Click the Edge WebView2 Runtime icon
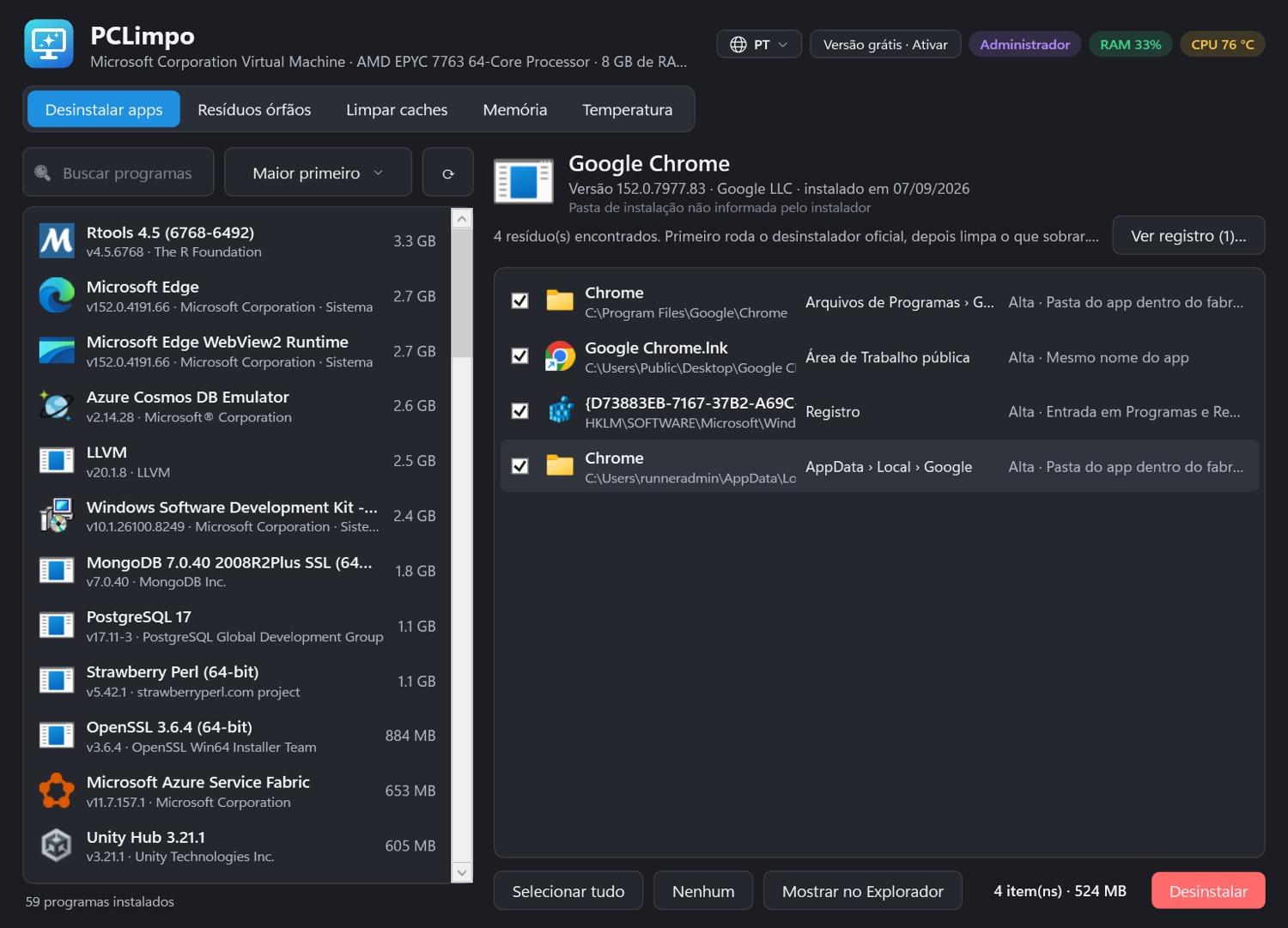The width and height of the screenshot is (1288, 928). tap(57, 351)
